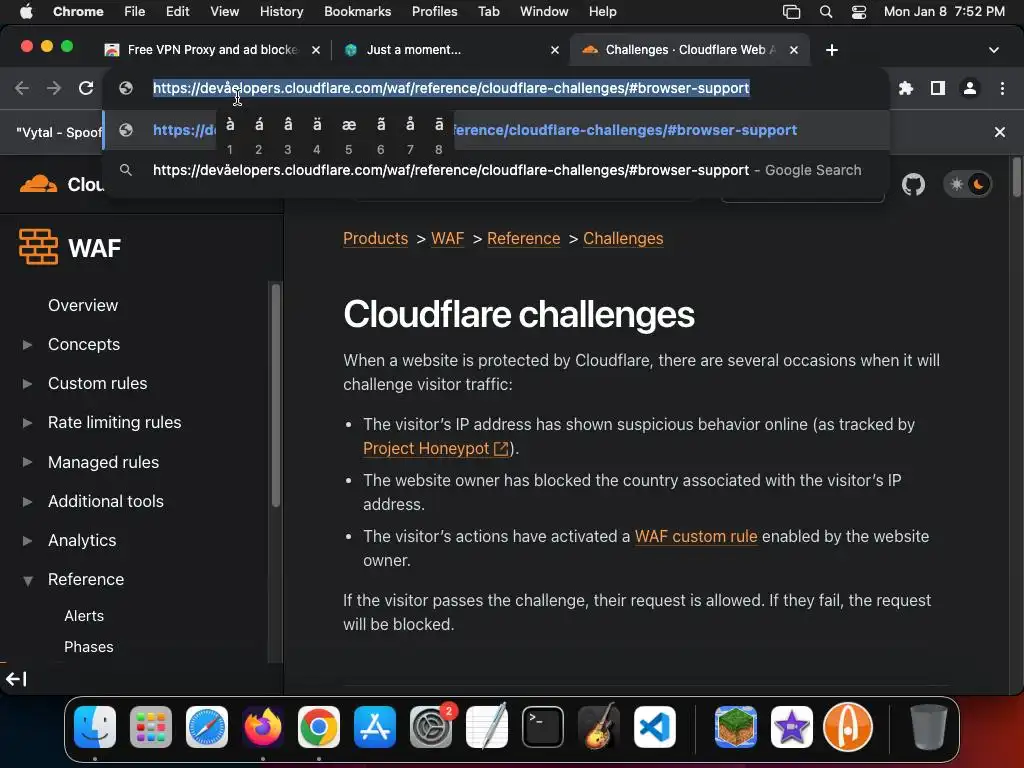The height and width of the screenshot is (768, 1024).
Task: Open System Settings from the dock
Action: click(x=431, y=727)
